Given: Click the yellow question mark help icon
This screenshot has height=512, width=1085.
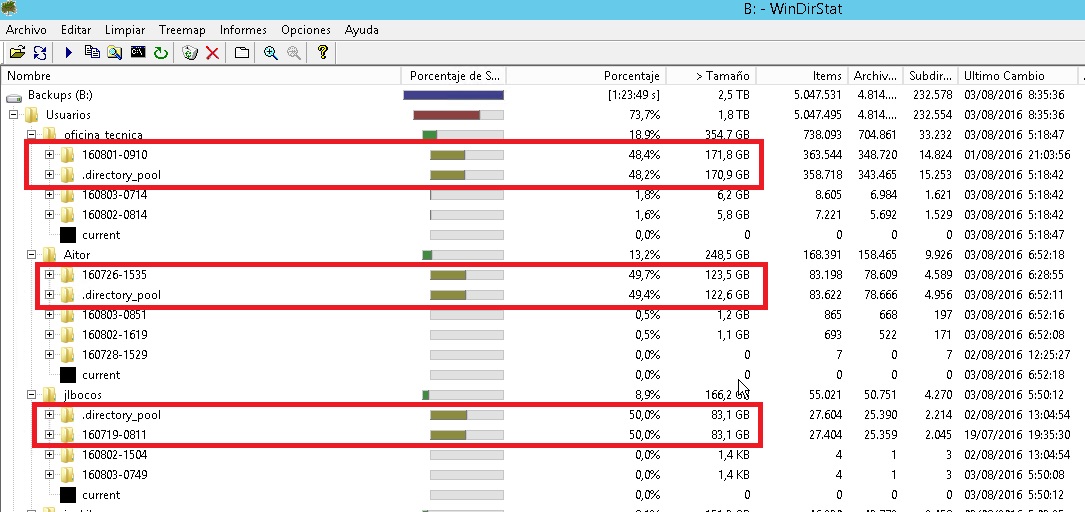Looking at the screenshot, I should click(x=322, y=52).
